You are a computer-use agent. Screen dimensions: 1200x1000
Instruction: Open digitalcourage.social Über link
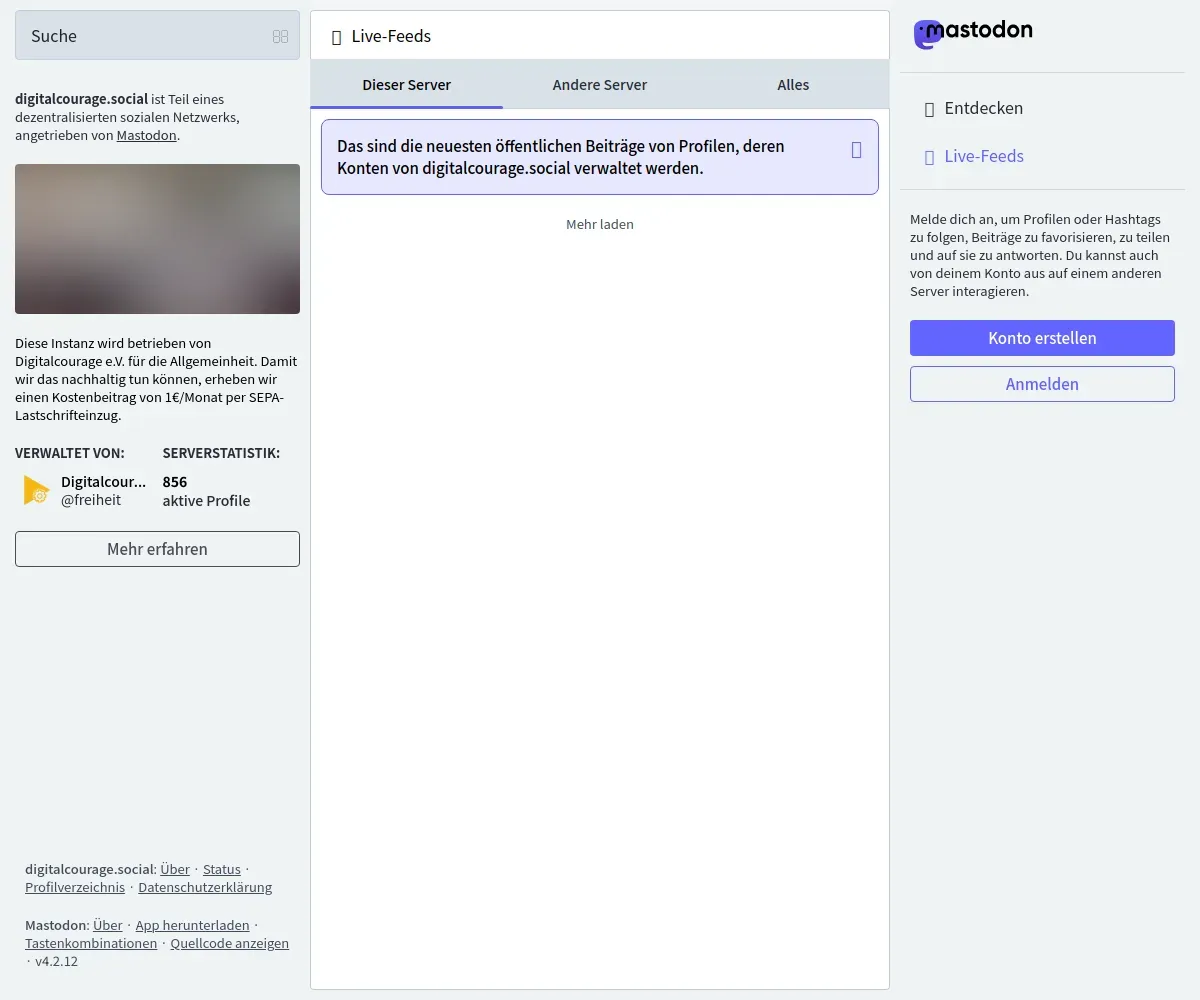[x=175, y=869]
